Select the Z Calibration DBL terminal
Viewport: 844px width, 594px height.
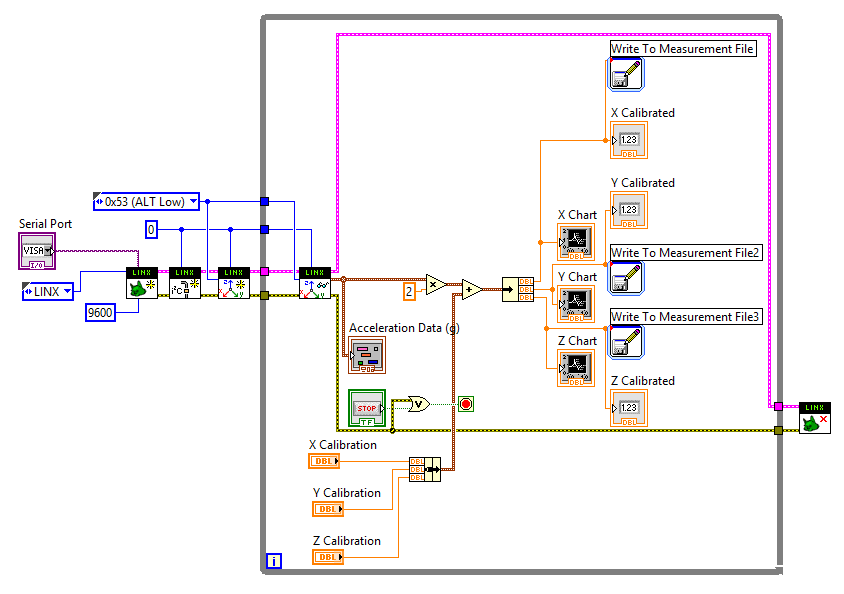pos(328,557)
